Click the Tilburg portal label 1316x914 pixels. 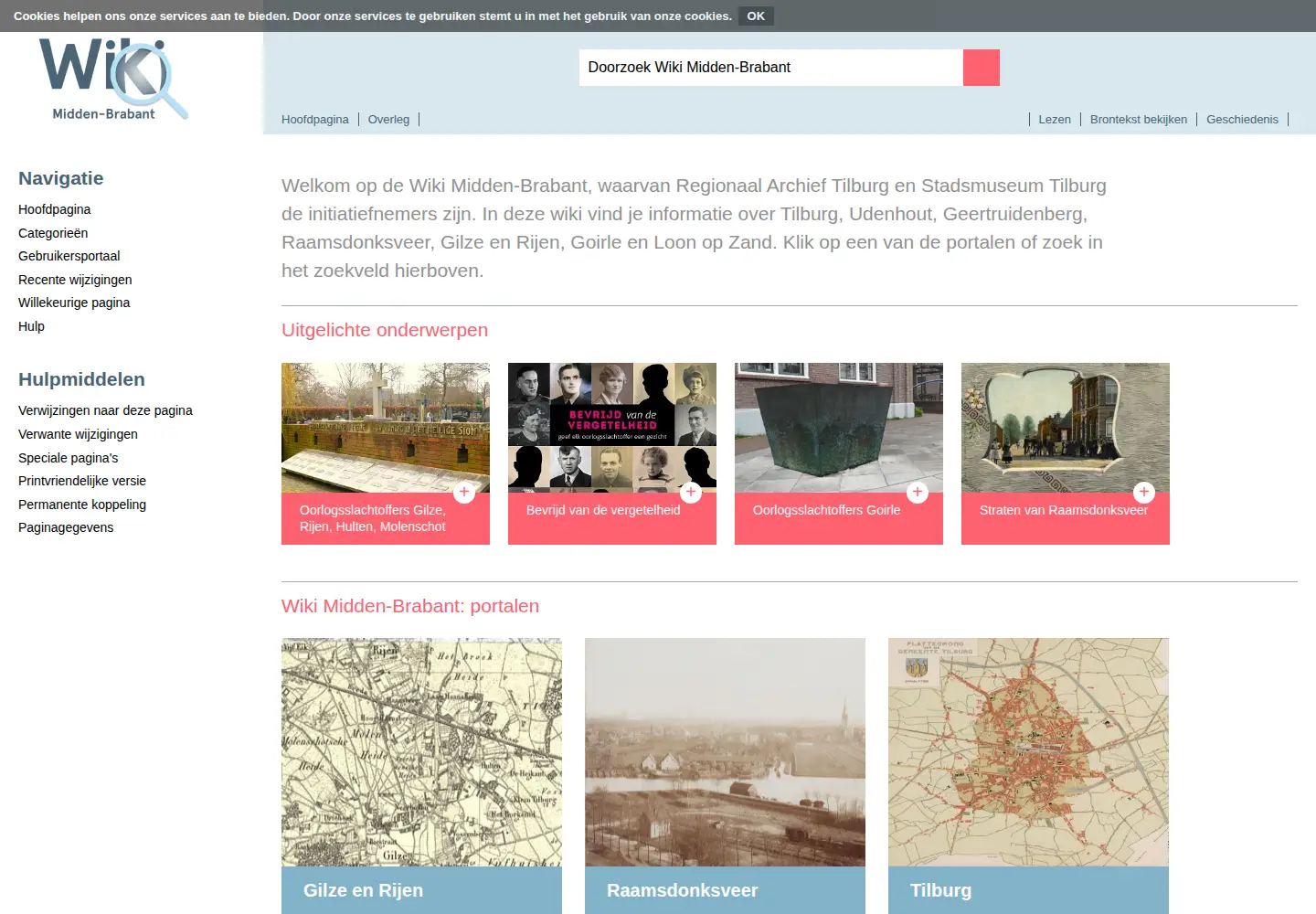[x=940, y=890]
